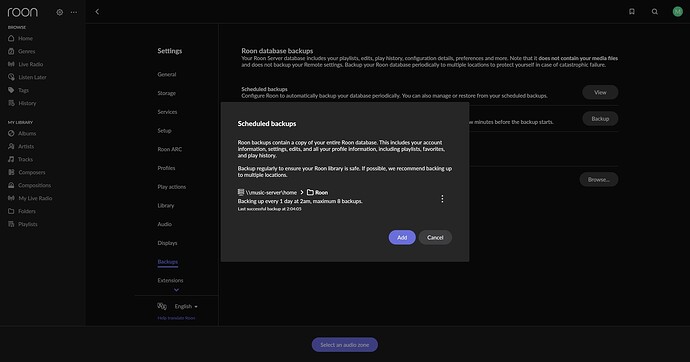Click the language translate icon

coord(162,306)
